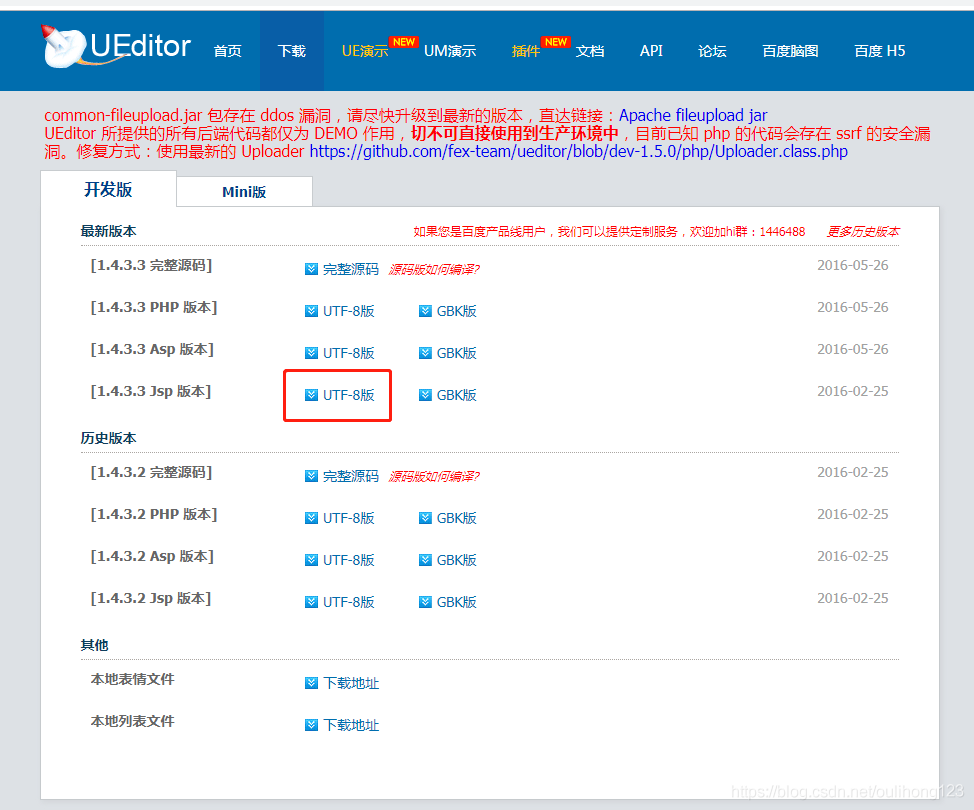Click UTF-8 download icon for 1.4.3.3 Jsp
974x810 pixels.
point(311,395)
